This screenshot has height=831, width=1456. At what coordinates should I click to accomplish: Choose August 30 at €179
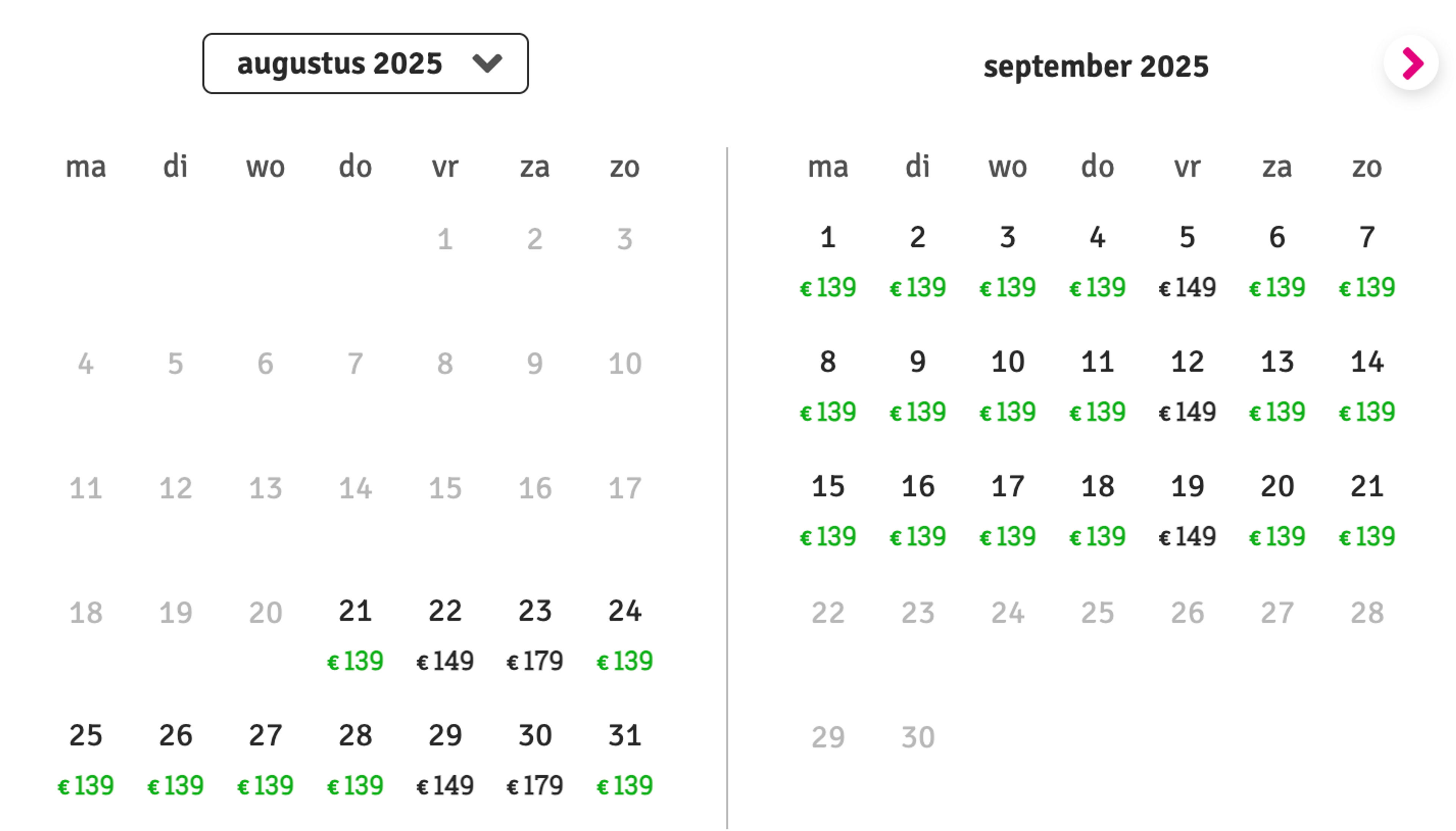tap(535, 759)
